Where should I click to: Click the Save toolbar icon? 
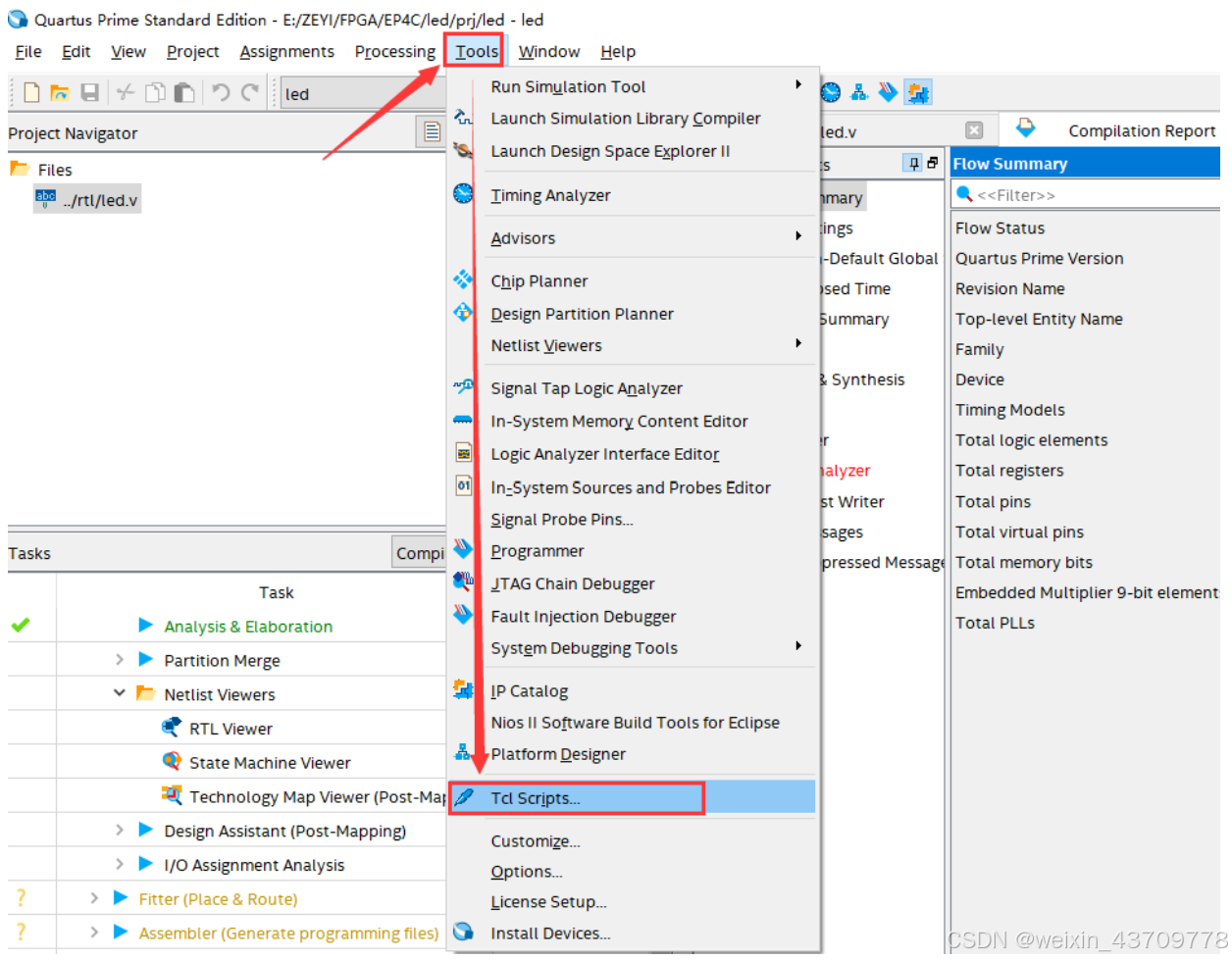pyautogui.click(x=89, y=92)
